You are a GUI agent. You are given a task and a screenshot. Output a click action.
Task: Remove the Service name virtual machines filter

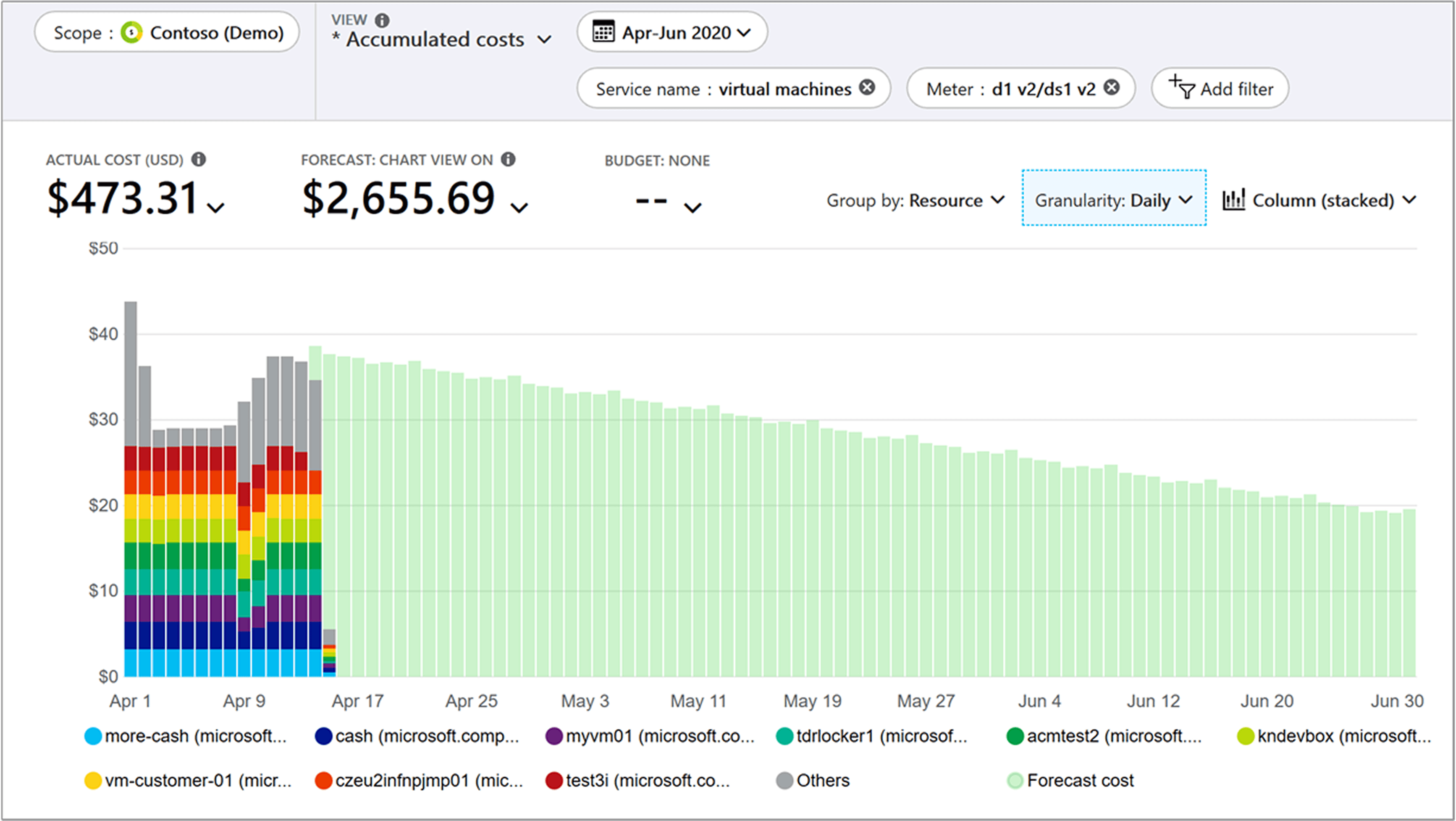867,88
